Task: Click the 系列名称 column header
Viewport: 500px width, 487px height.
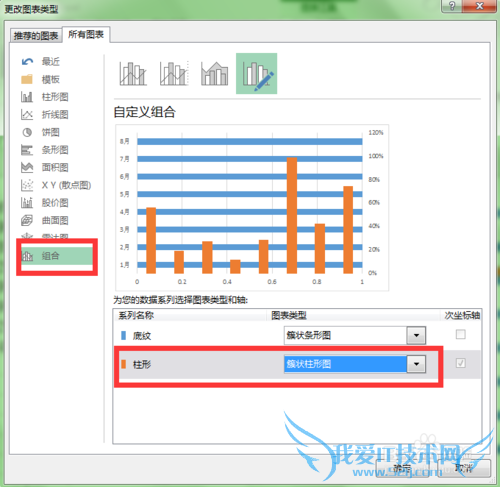Action: (136, 315)
